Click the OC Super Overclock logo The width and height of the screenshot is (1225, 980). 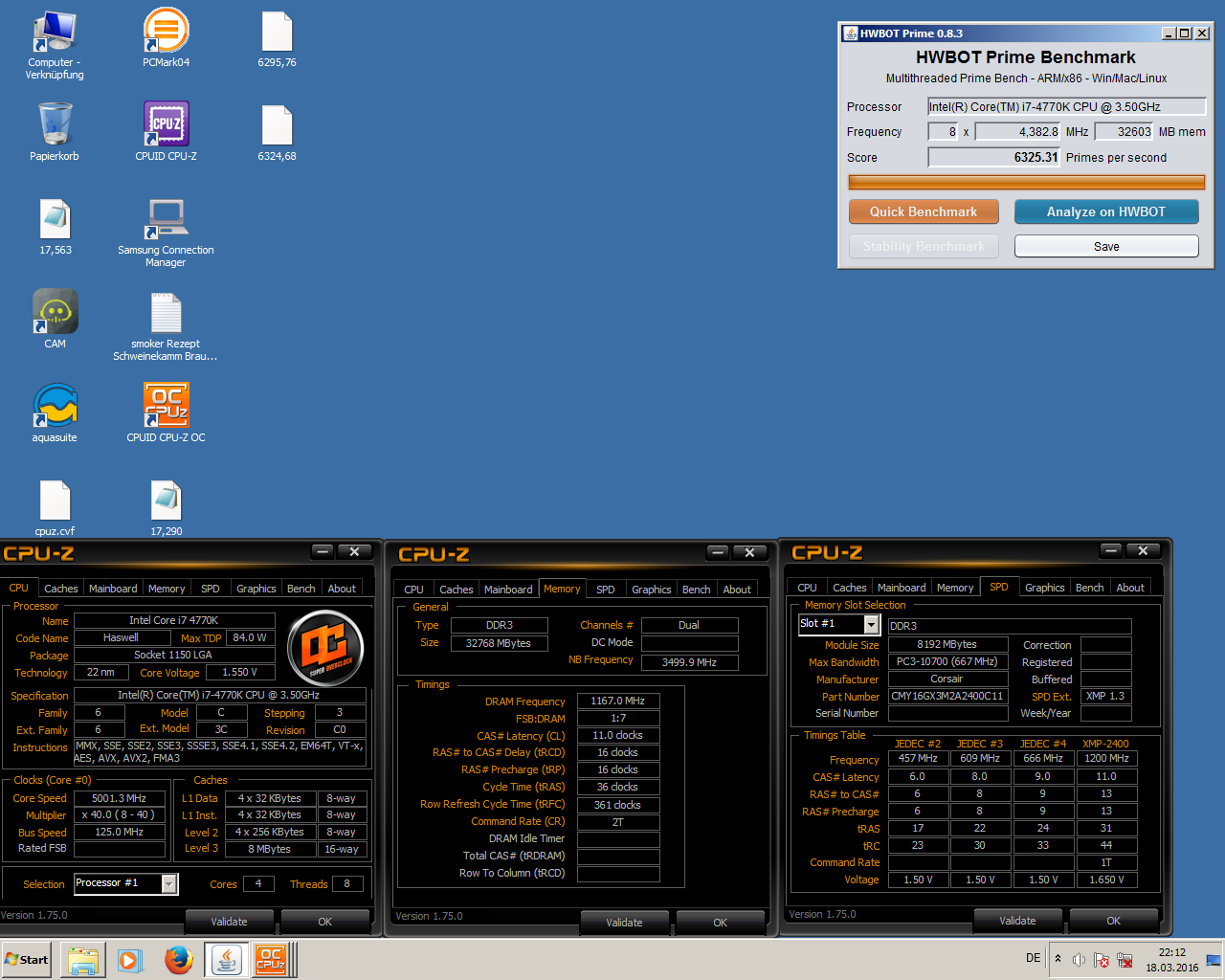coord(325,648)
